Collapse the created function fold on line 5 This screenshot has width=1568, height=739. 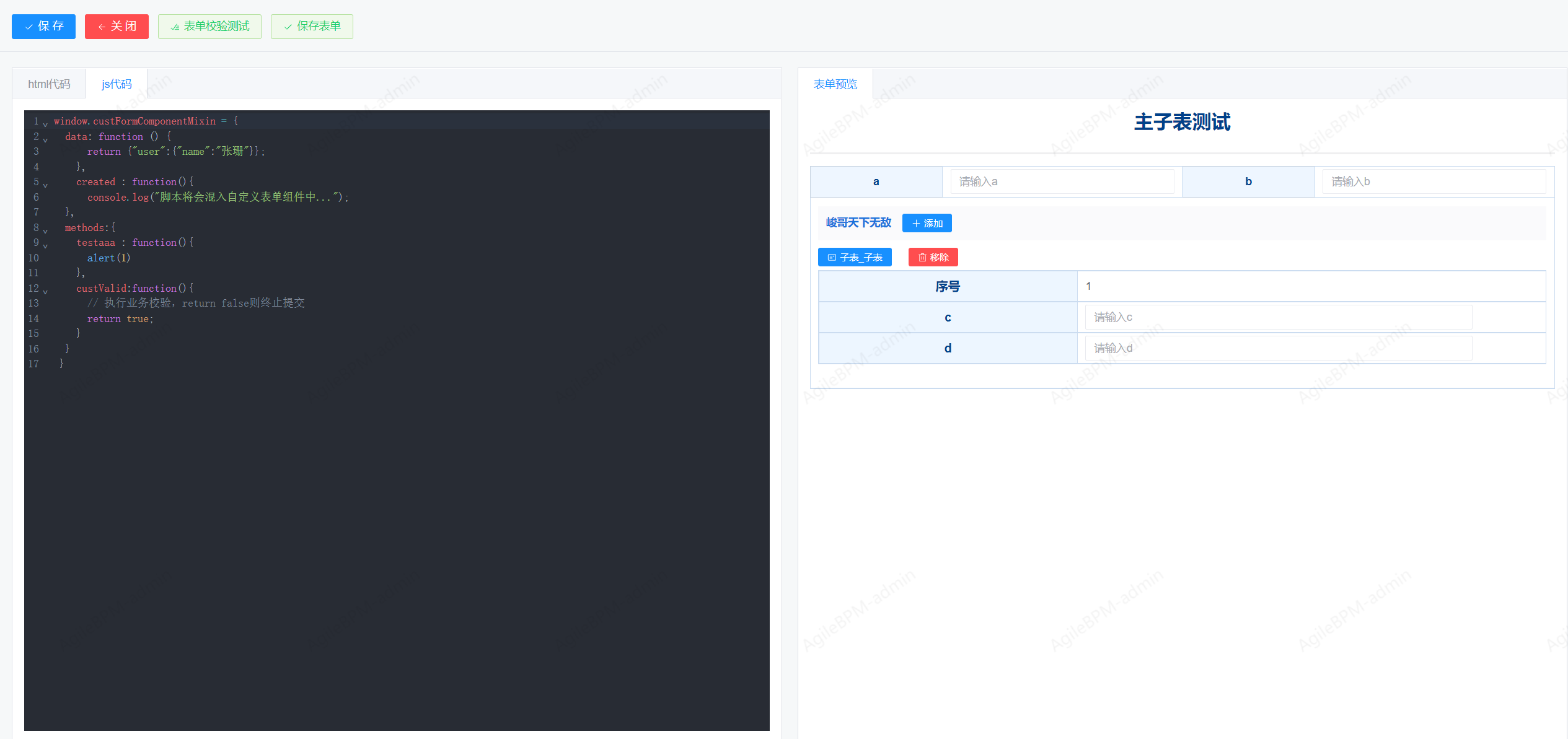tap(45, 185)
